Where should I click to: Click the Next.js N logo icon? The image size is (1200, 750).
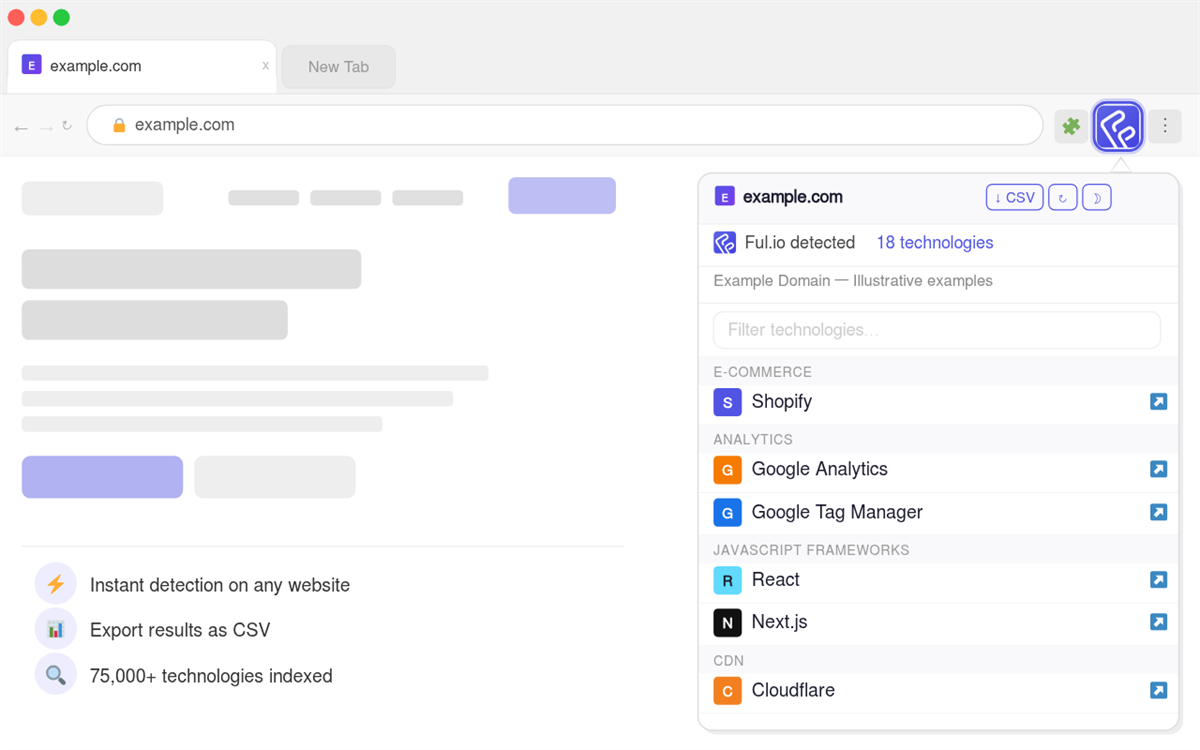tap(727, 623)
